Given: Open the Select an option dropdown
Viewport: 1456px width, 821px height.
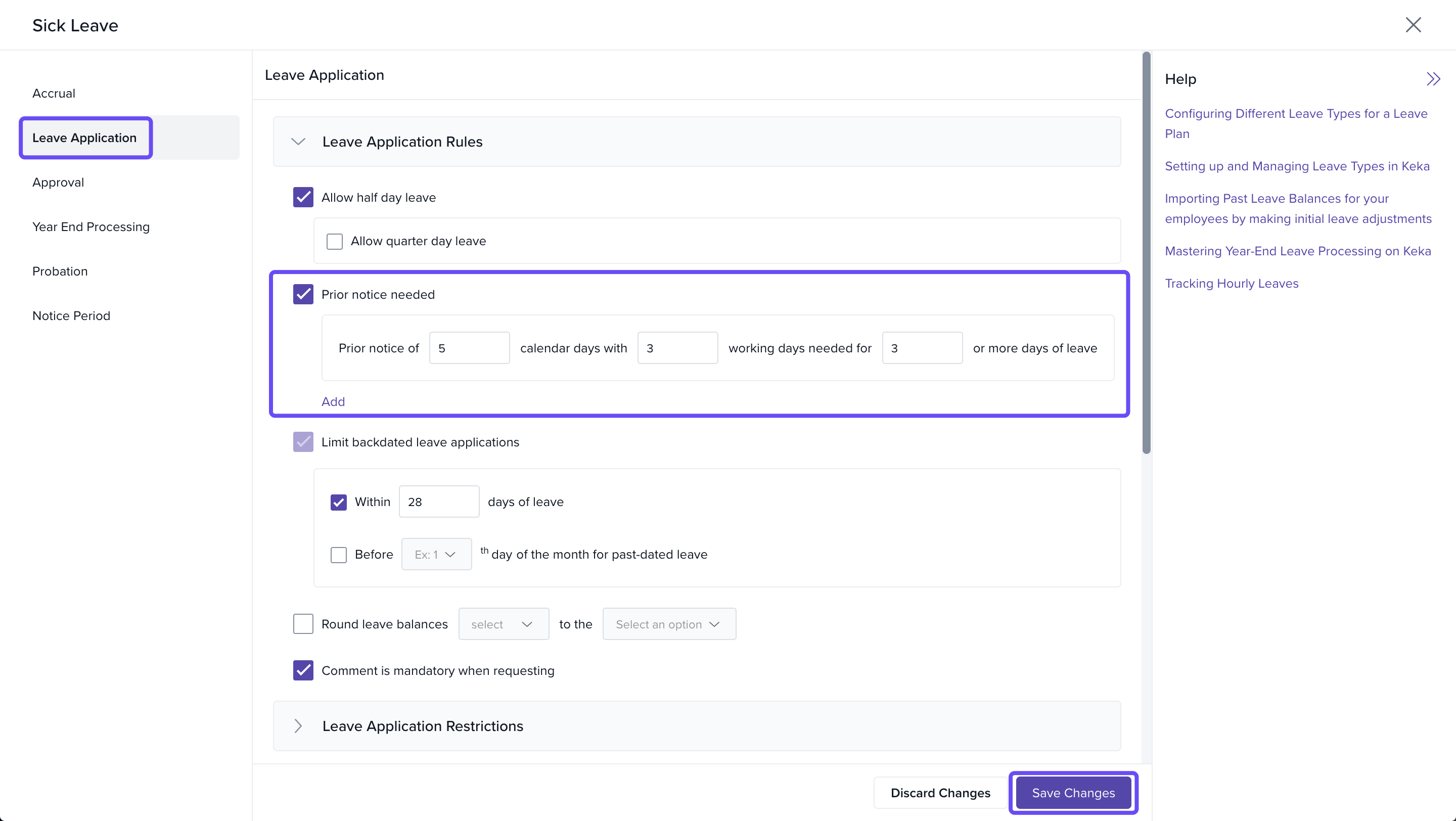Looking at the screenshot, I should 669,624.
